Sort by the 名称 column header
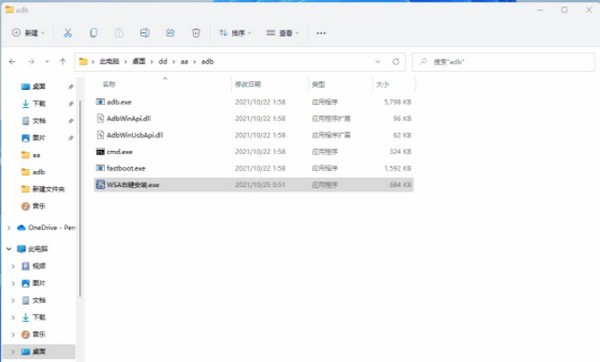Viewport: 600px width, 362px height. [x=109, y=84]
